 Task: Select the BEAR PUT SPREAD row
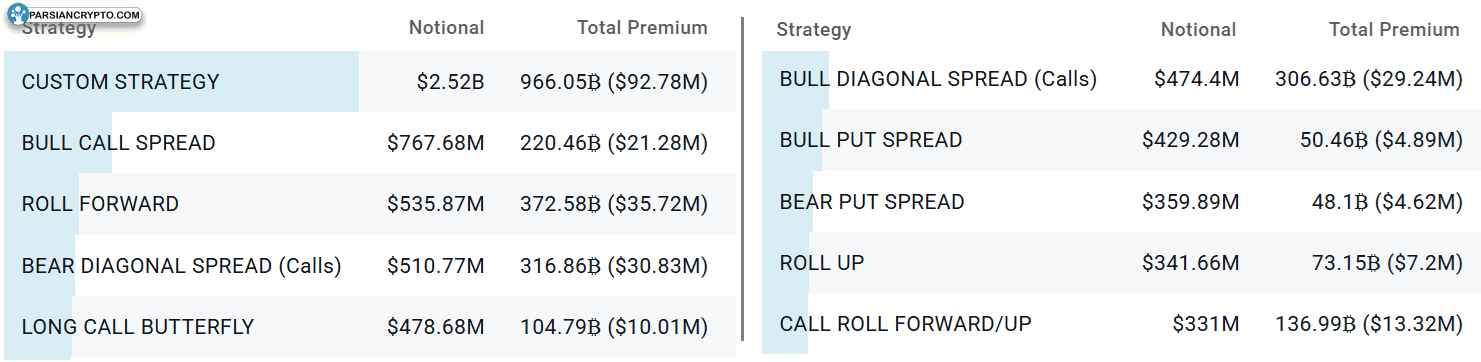(1121, 202)
